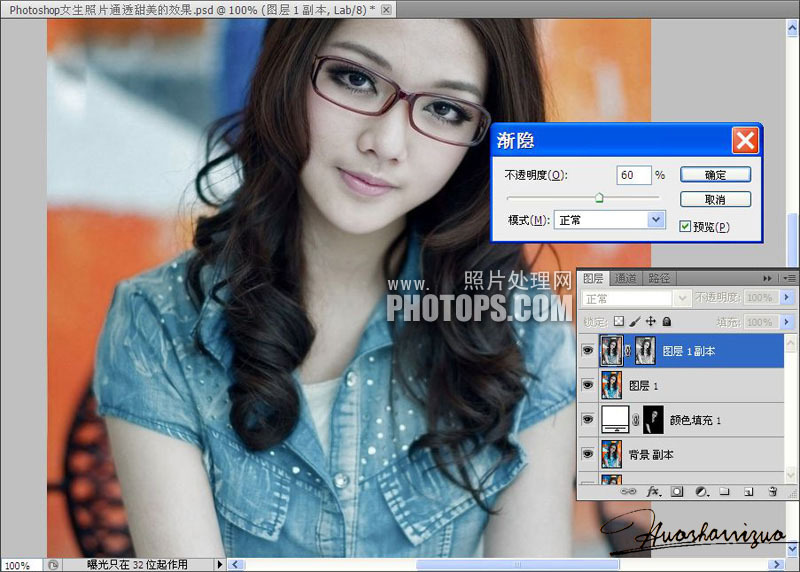
Task: Switch to the 路径 tab
Action: pyautogui.click(x=659, y=278)
